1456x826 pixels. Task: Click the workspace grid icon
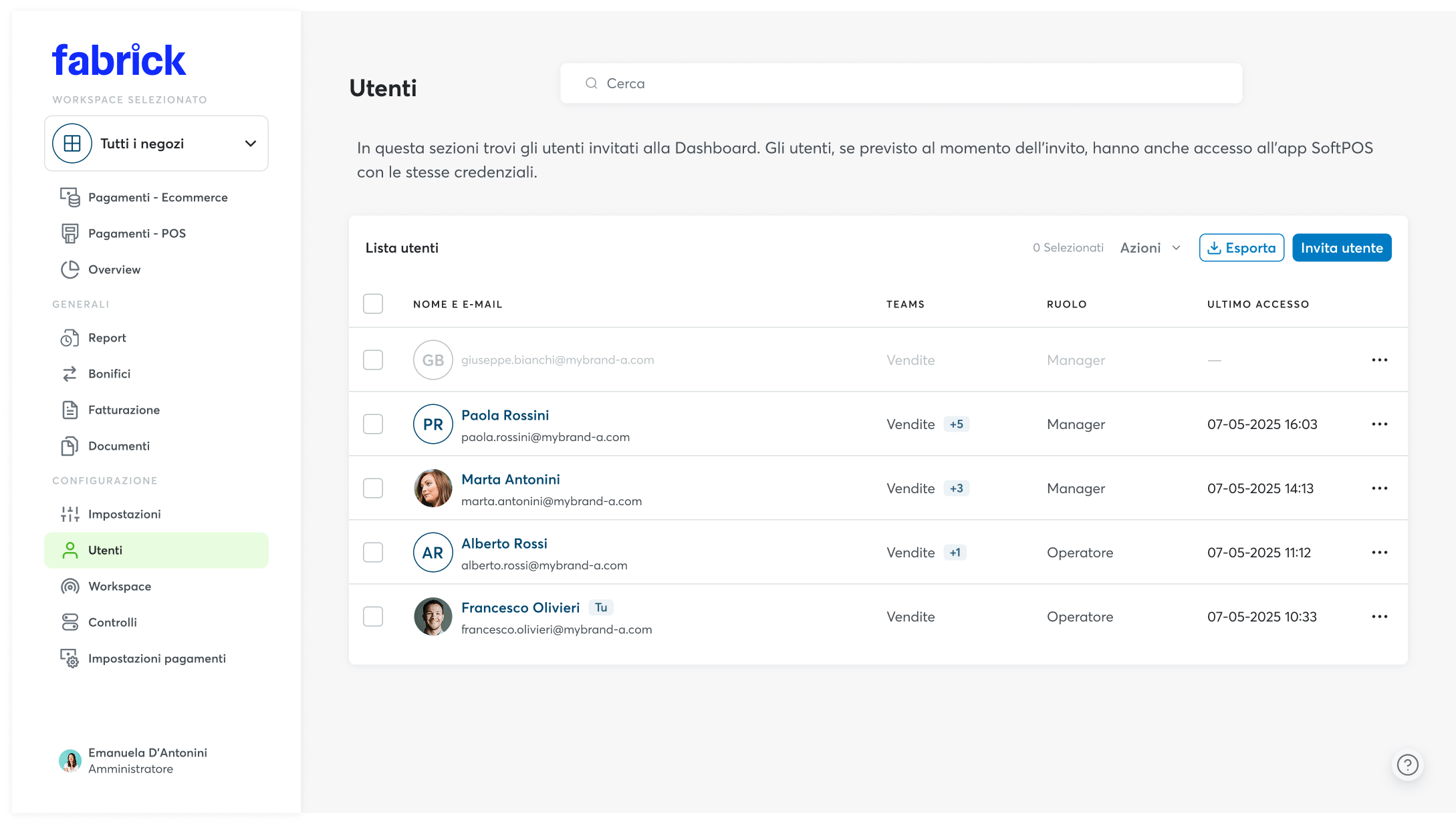[x=72, y=143]
